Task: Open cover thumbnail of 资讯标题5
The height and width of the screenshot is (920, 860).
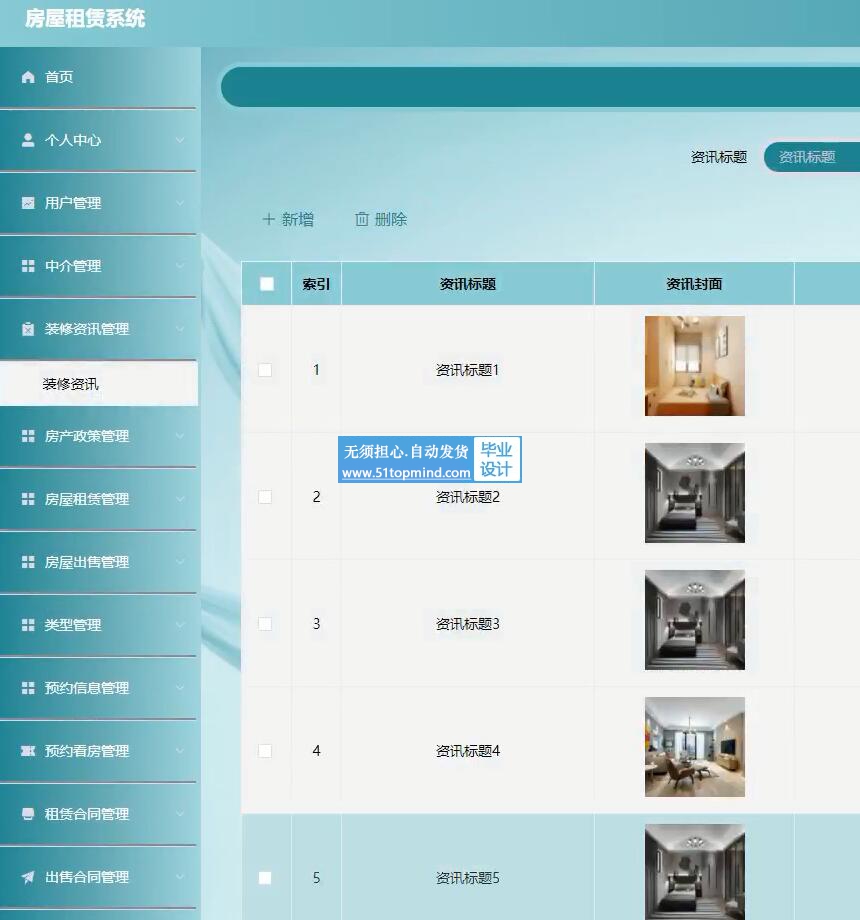Action: tap(695, 872)
